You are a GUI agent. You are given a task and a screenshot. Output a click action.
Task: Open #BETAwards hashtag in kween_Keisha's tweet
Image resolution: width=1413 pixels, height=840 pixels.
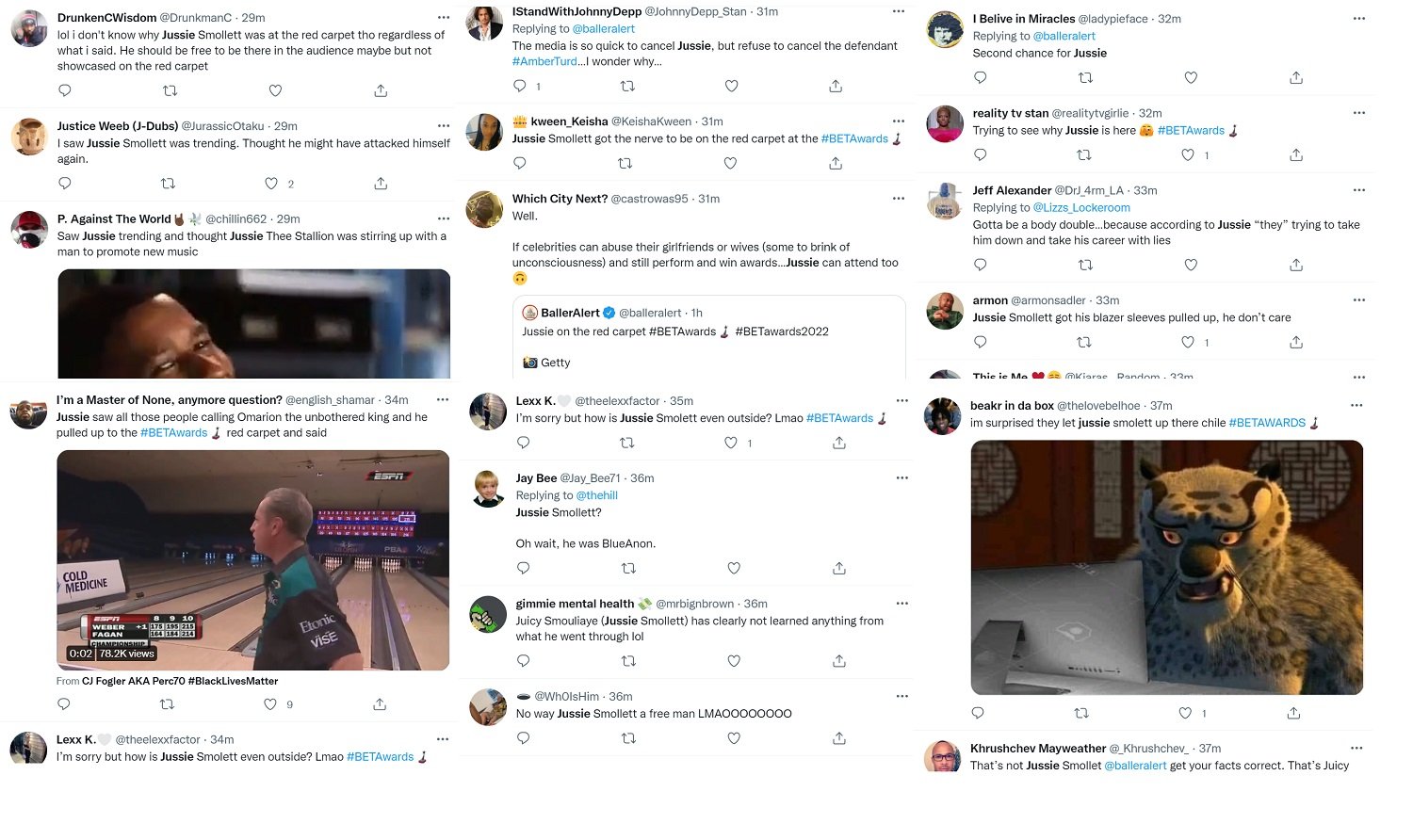(x=854, y=138)
